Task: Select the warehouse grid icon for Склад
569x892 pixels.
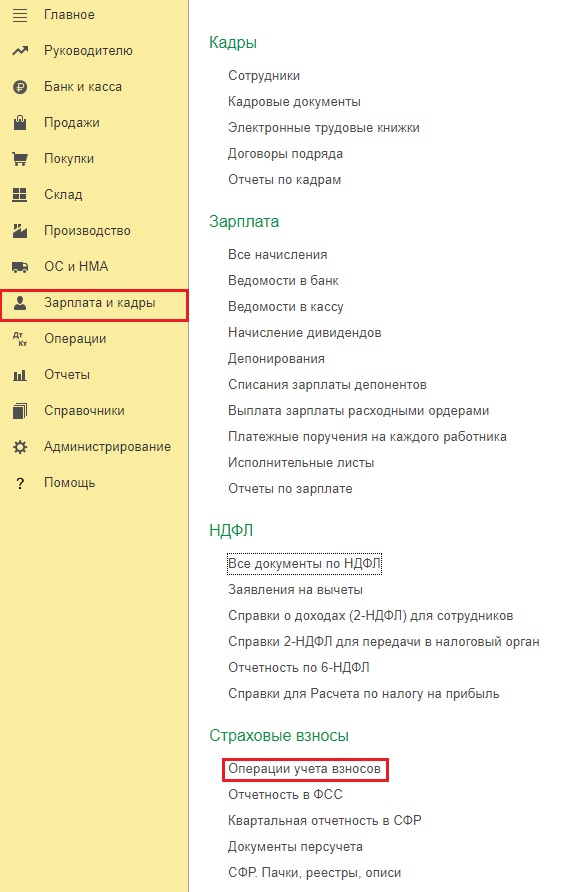Action: [x=20, y=195]
